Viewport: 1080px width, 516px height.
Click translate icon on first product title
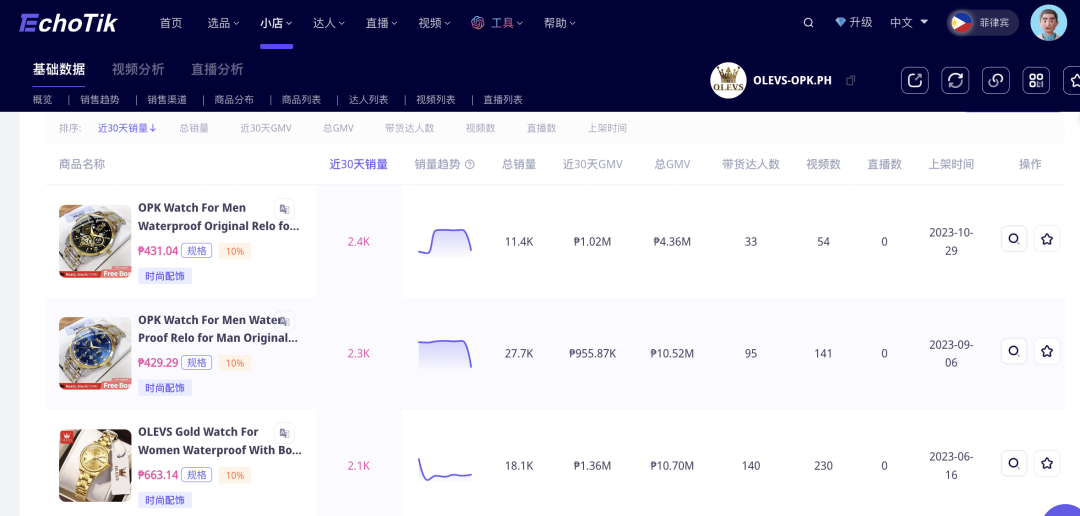[284, 209]
